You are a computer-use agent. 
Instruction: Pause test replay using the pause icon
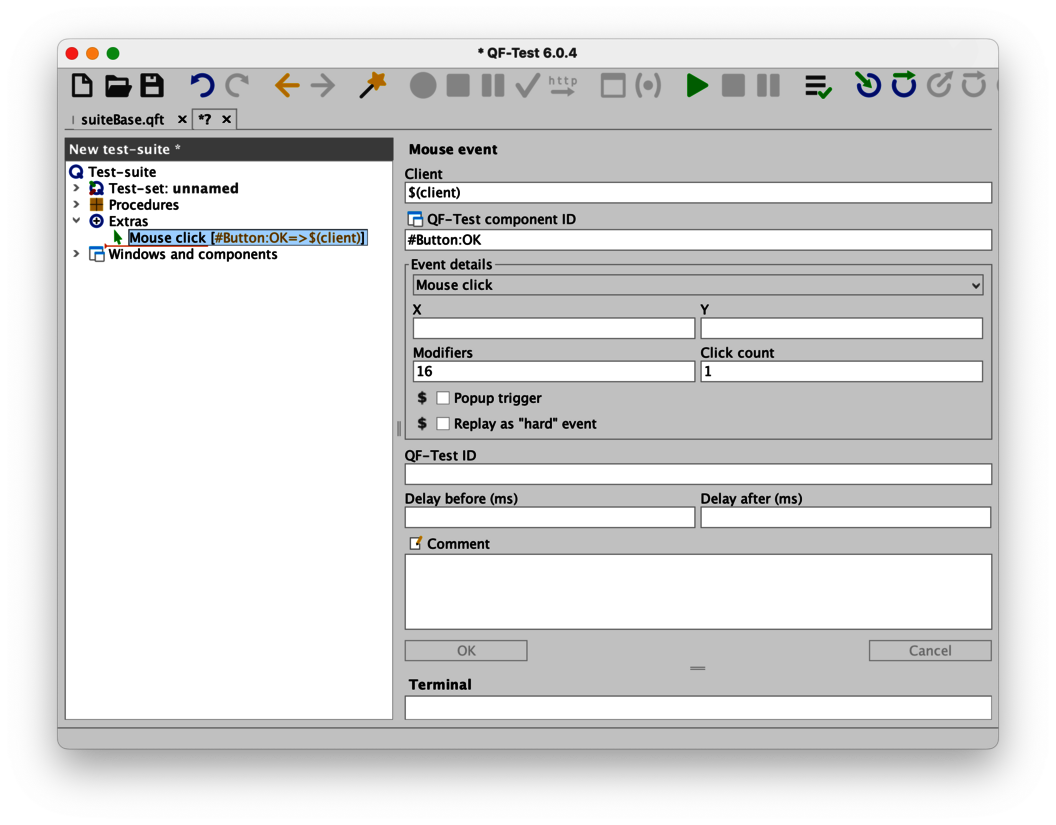[x=767, y=86]
